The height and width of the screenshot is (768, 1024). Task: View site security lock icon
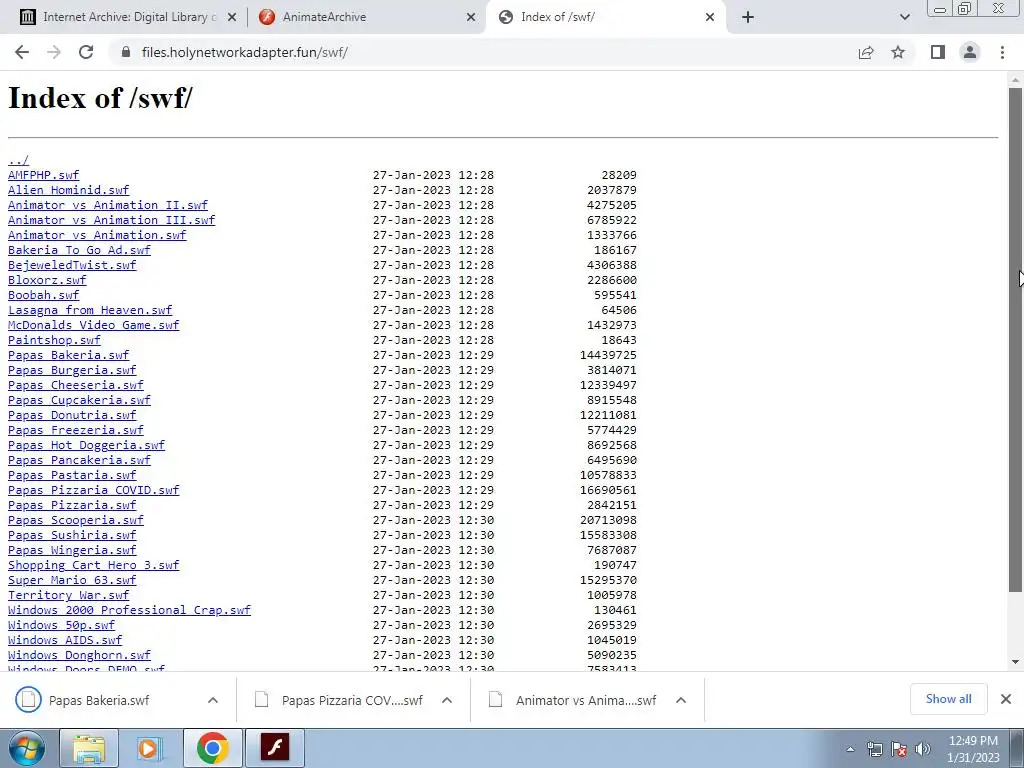pos(126,52)
